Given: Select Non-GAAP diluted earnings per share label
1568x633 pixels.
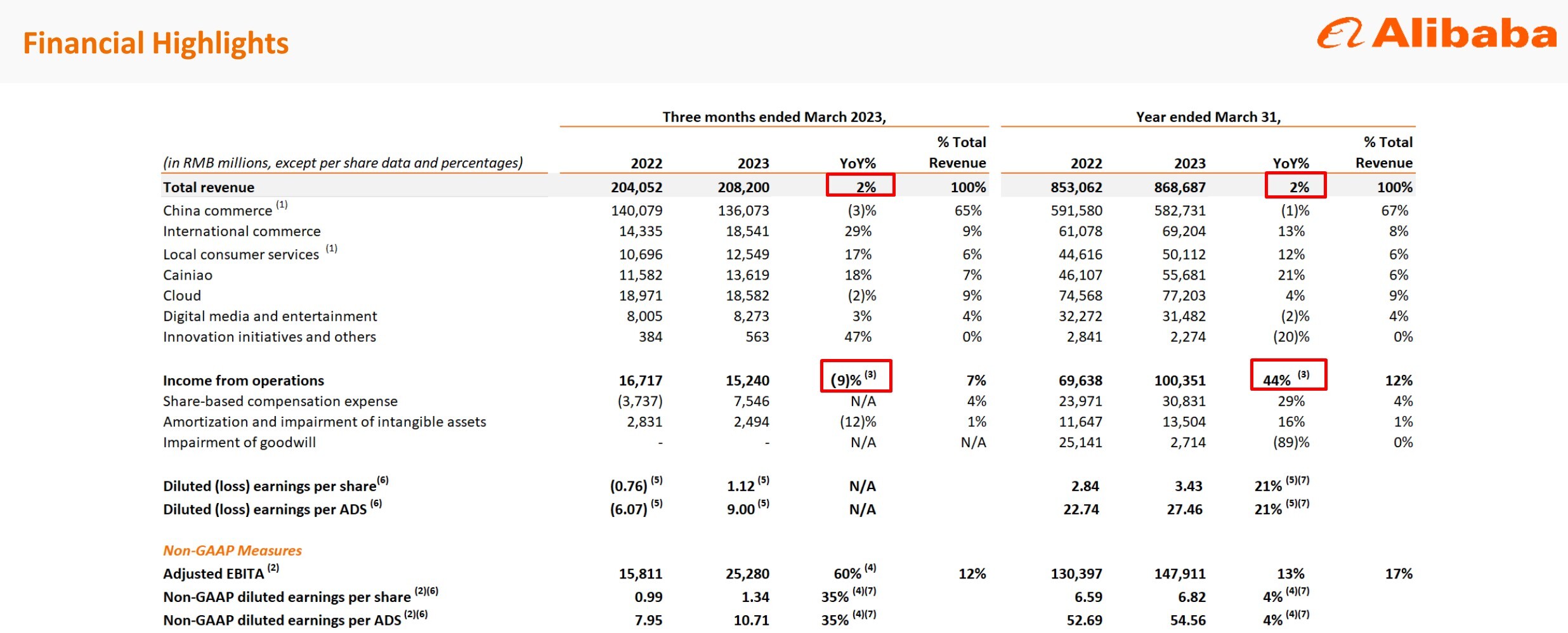Looking at the screenshot, I should tap(287, 597).
